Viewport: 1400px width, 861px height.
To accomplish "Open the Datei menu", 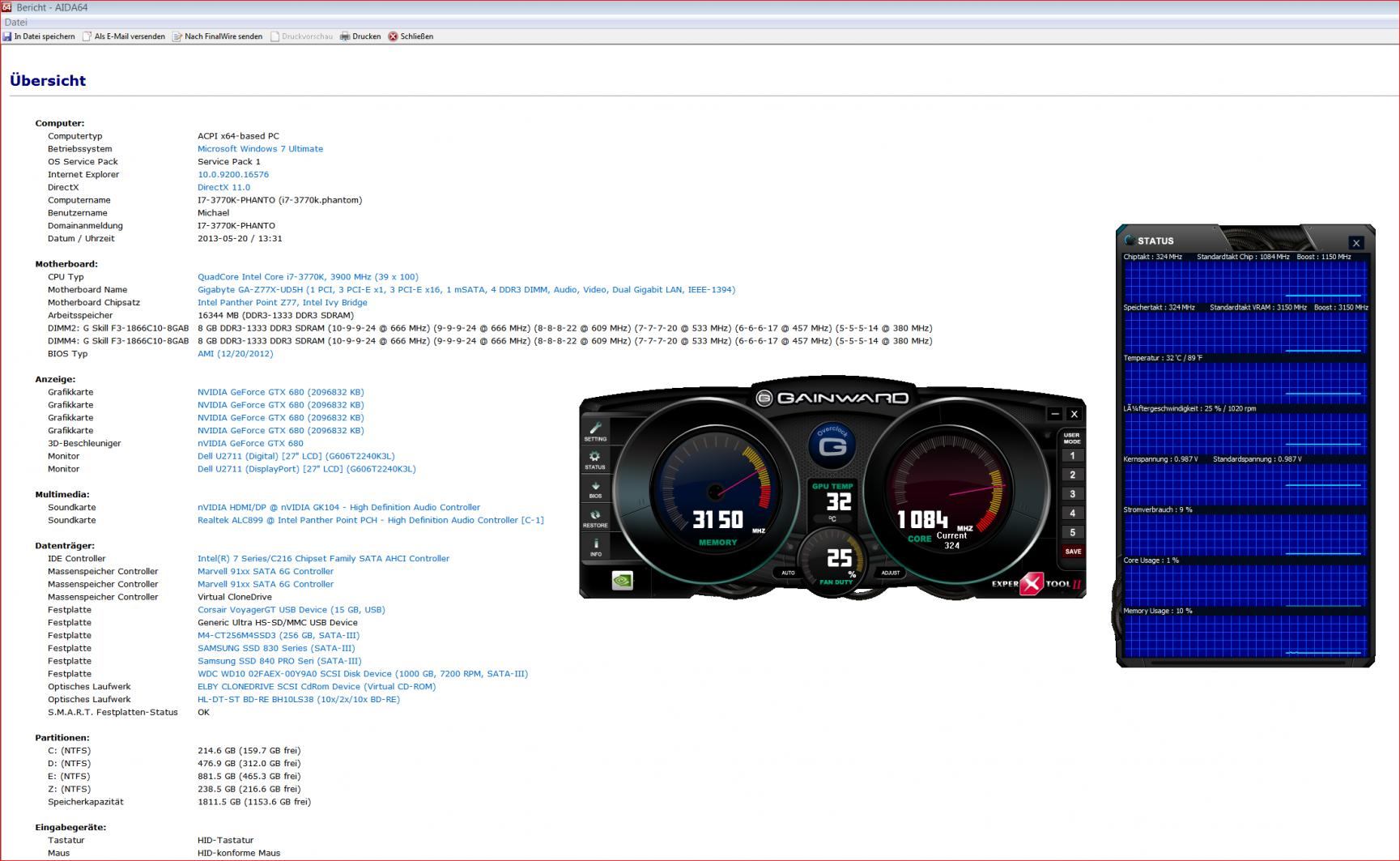I will (16, 22).
